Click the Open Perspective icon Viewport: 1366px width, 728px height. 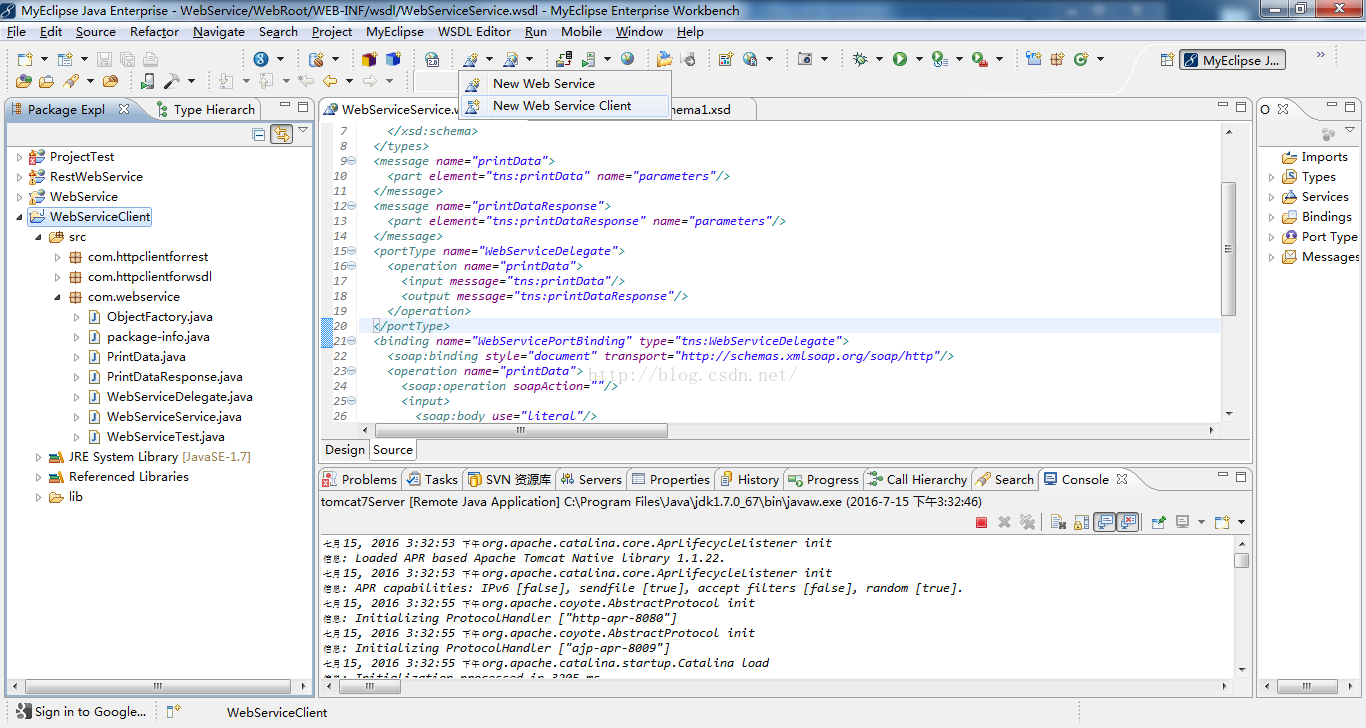point(1166,60)
